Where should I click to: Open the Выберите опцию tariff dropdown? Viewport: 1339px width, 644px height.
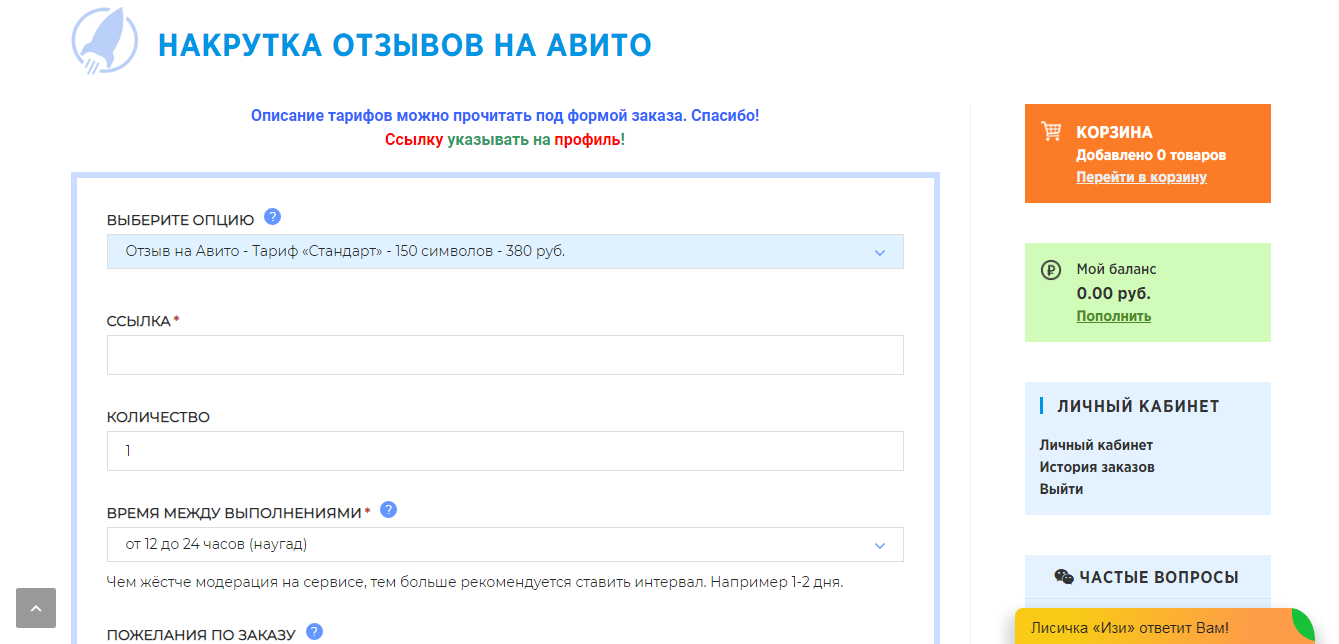coord(505,251)
